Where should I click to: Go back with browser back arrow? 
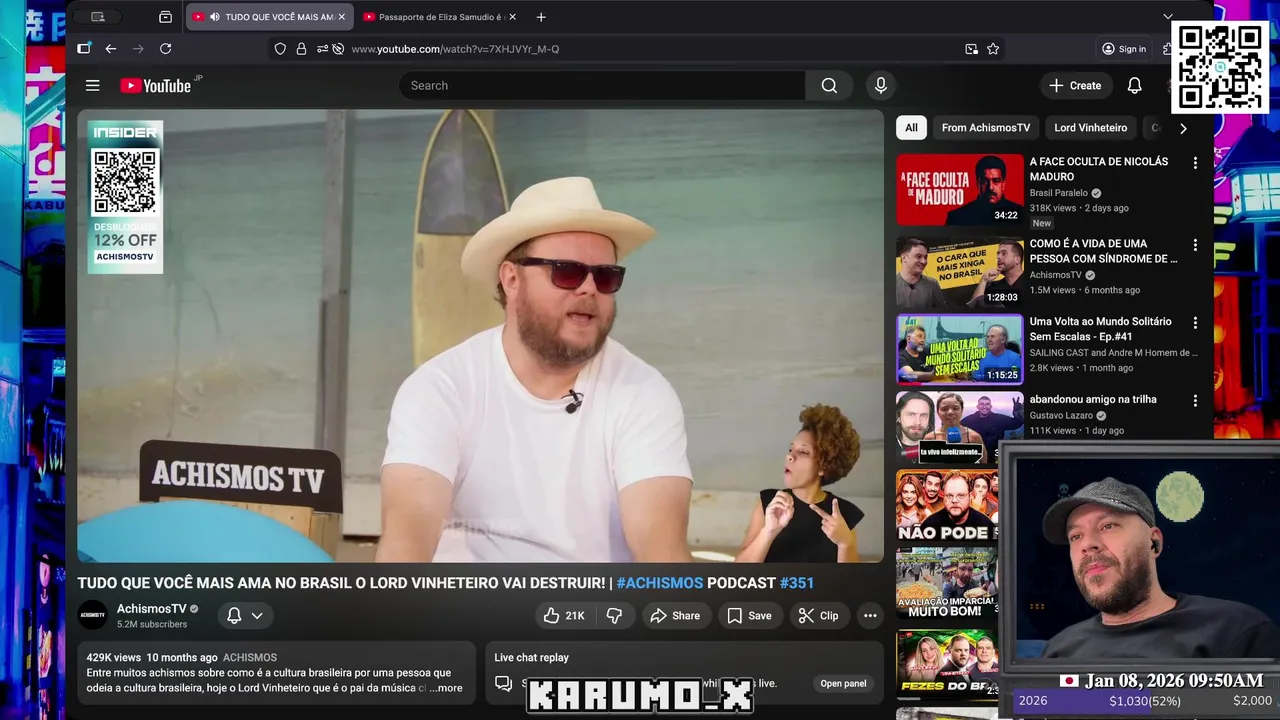pos(110,49)
